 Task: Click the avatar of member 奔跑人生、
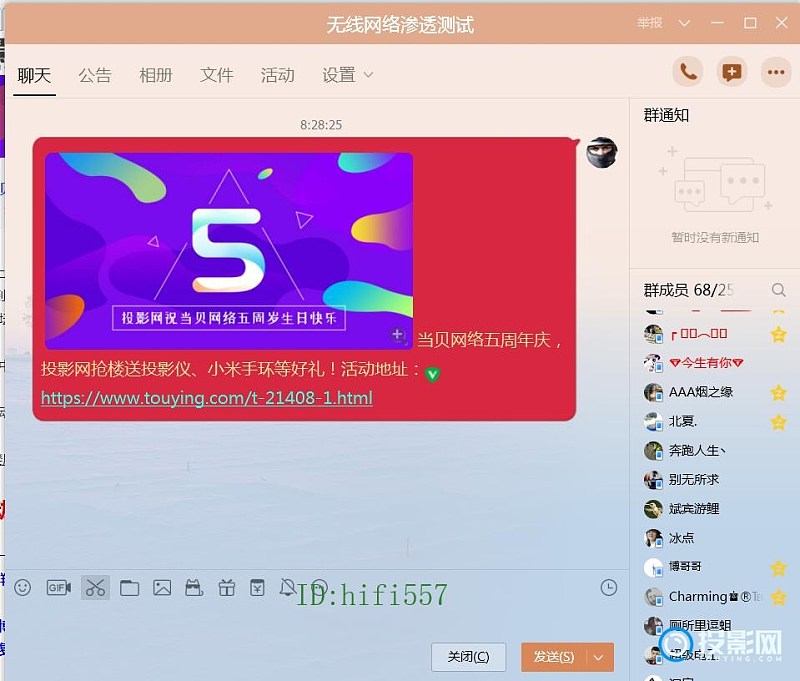click(654, 450)
